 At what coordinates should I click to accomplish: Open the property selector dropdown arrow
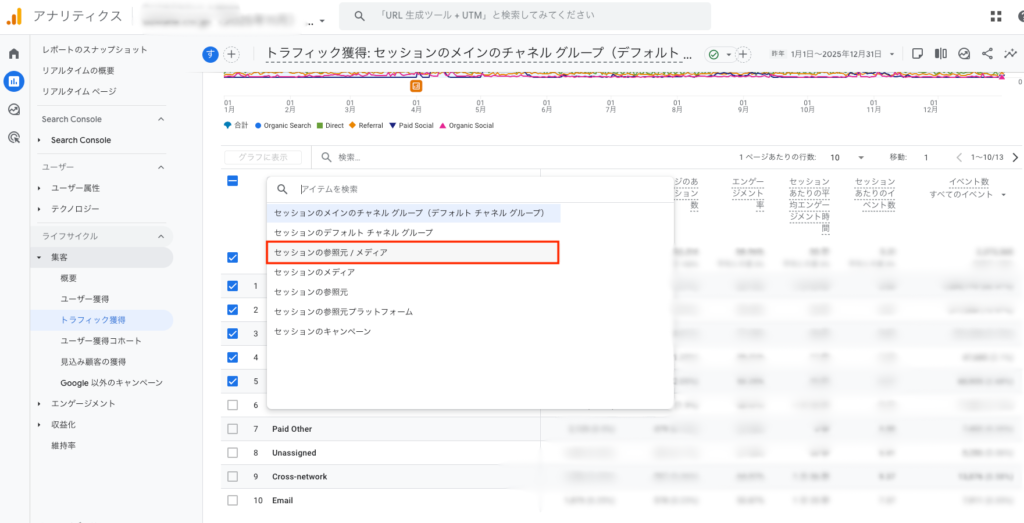322,22
